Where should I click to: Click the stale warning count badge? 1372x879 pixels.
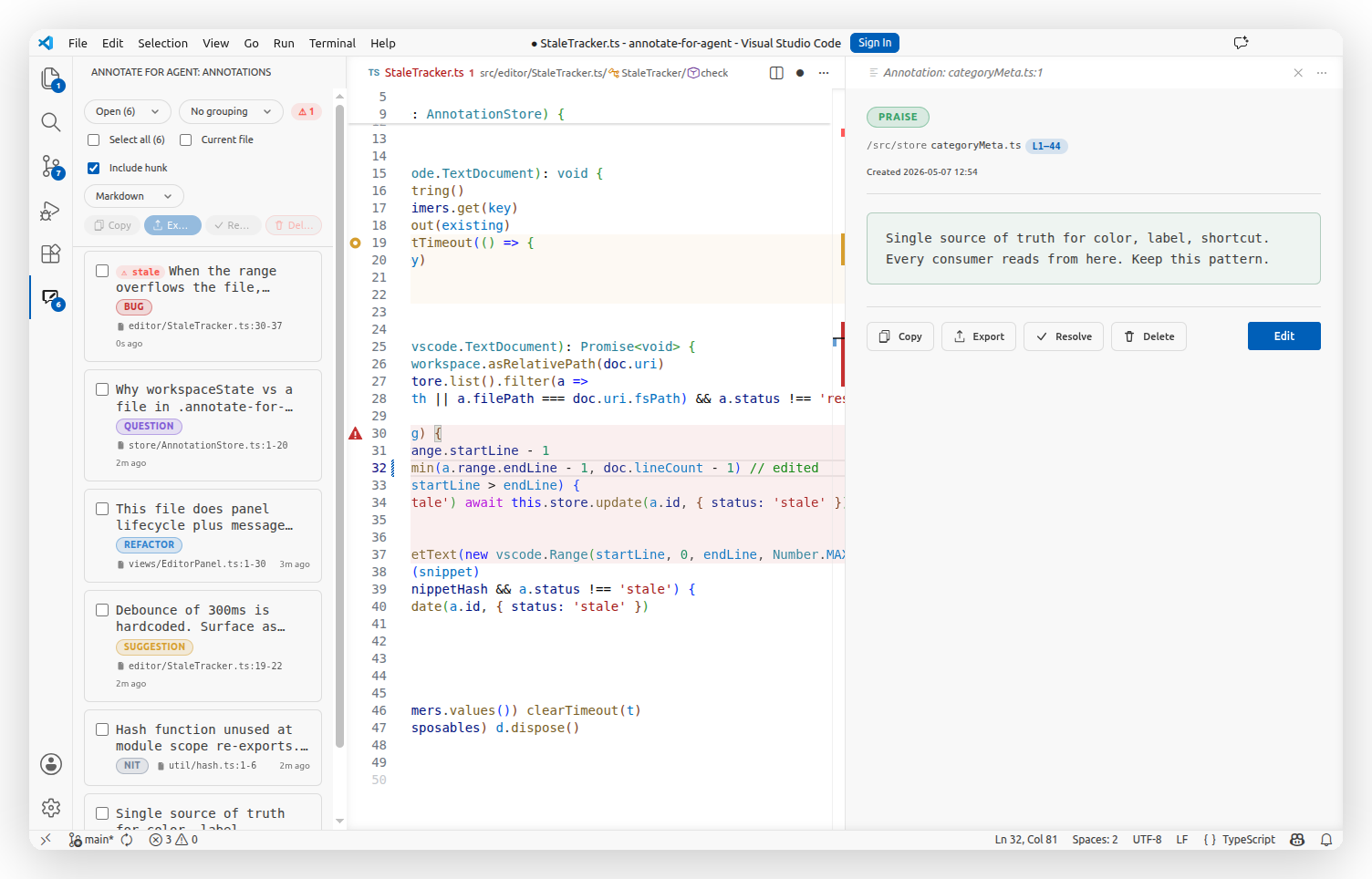[x=307, y=111]
